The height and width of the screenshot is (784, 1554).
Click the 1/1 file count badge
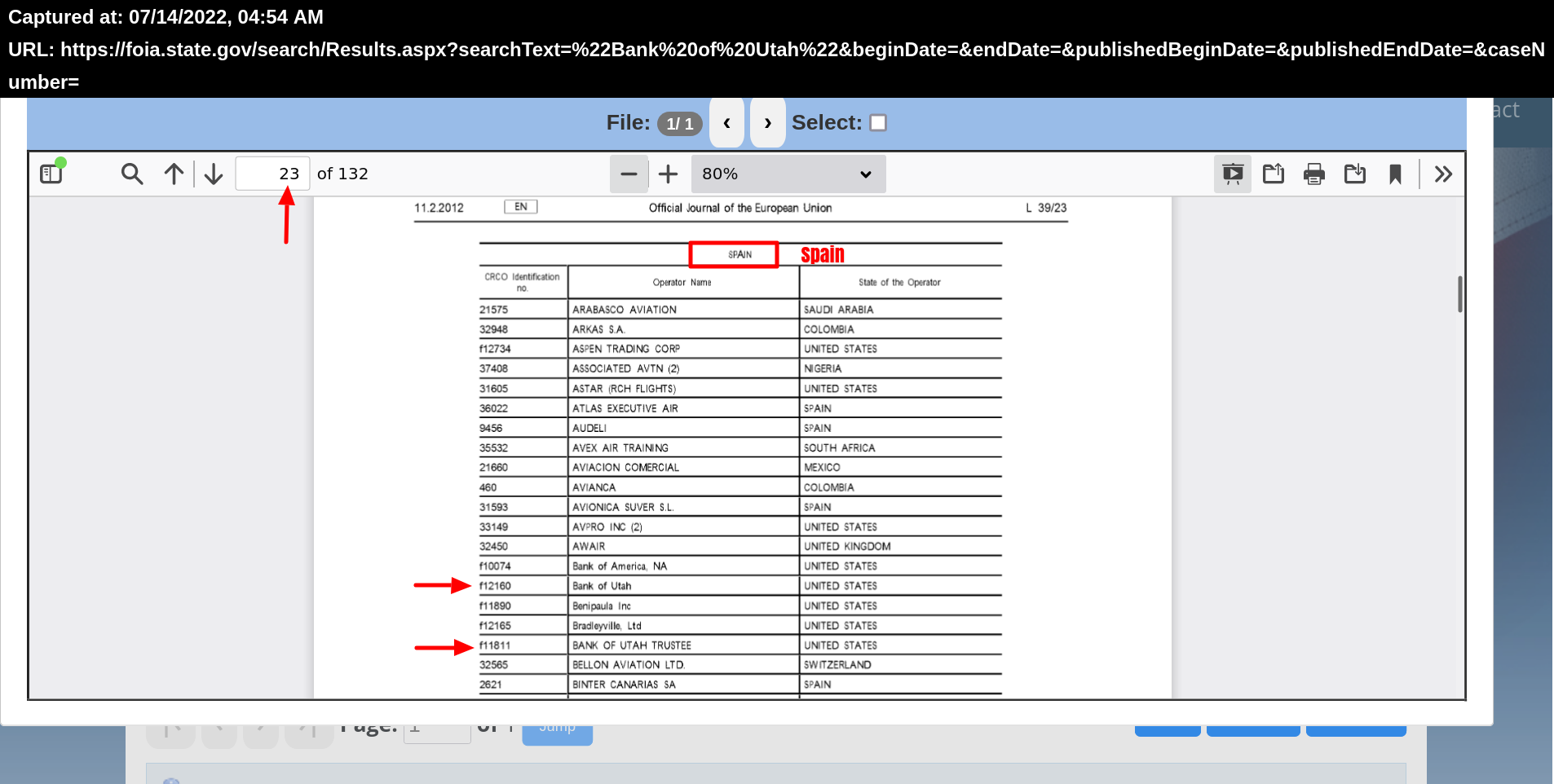click(x=680, y=124)
